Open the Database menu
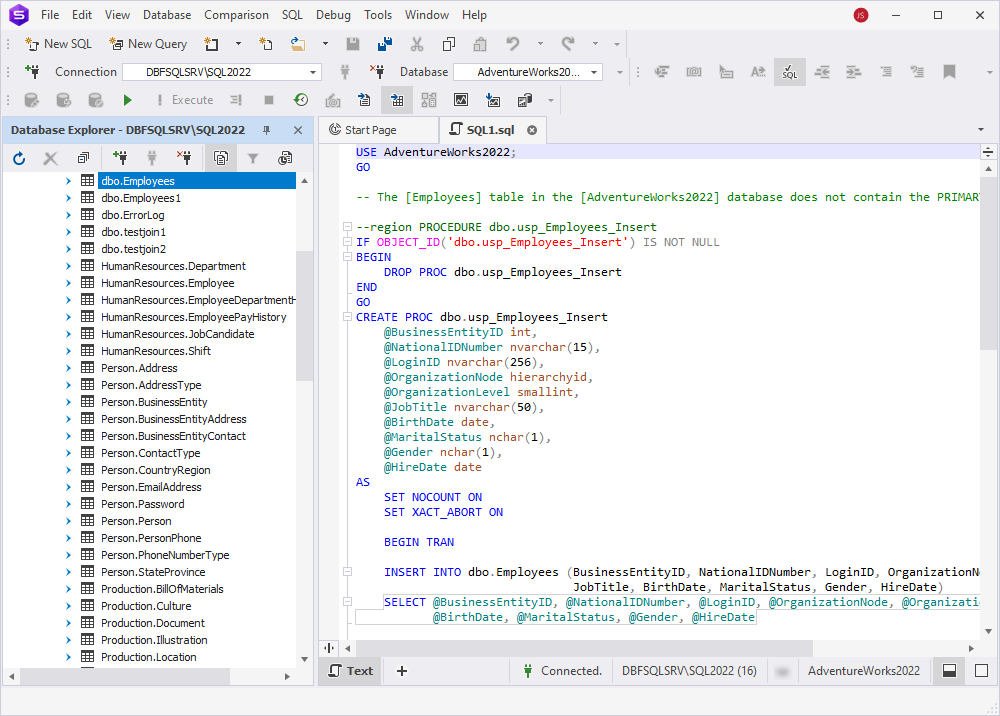 tap(167, 15)
